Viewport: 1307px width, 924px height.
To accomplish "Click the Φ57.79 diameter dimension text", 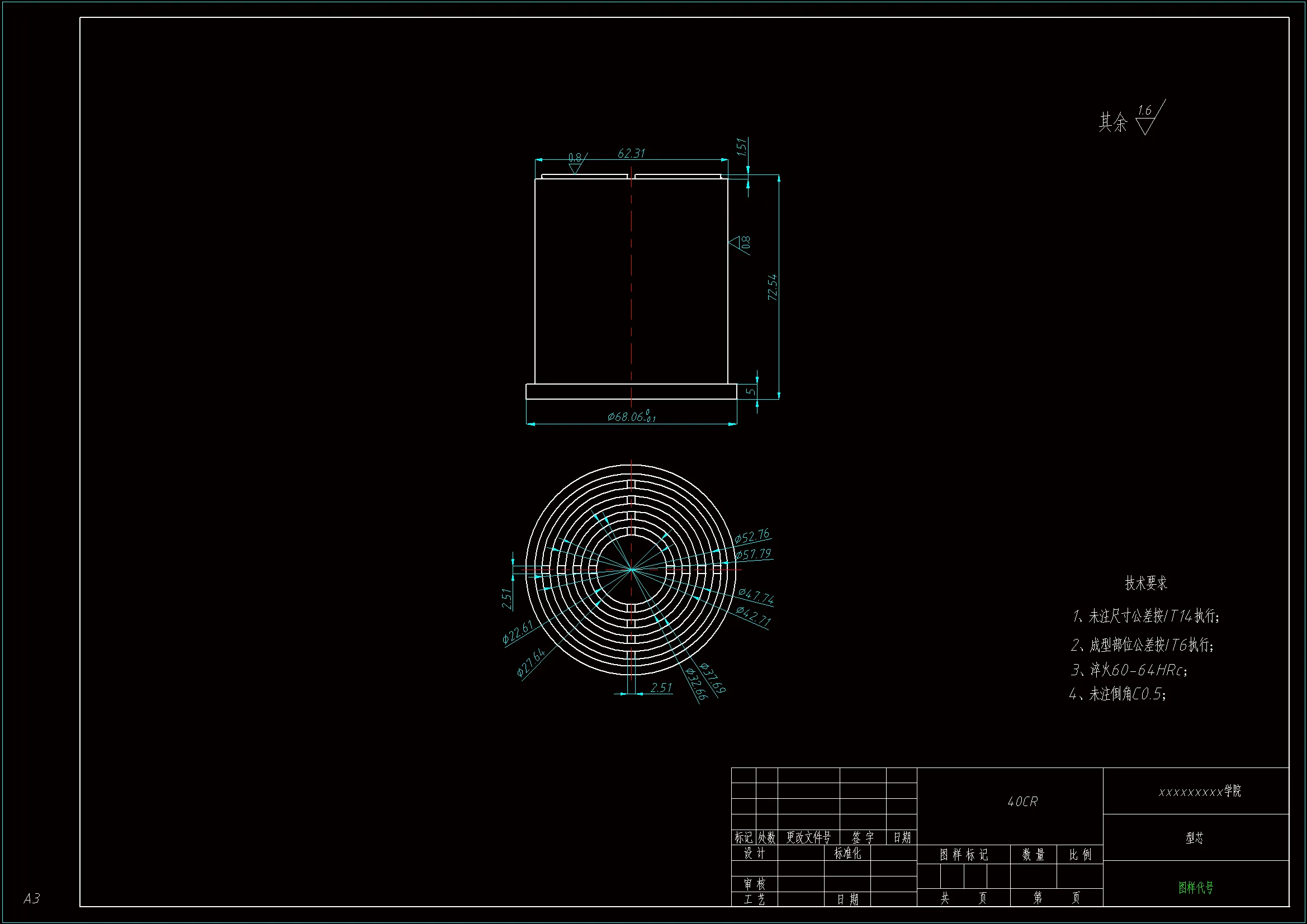I will (753, 554).
